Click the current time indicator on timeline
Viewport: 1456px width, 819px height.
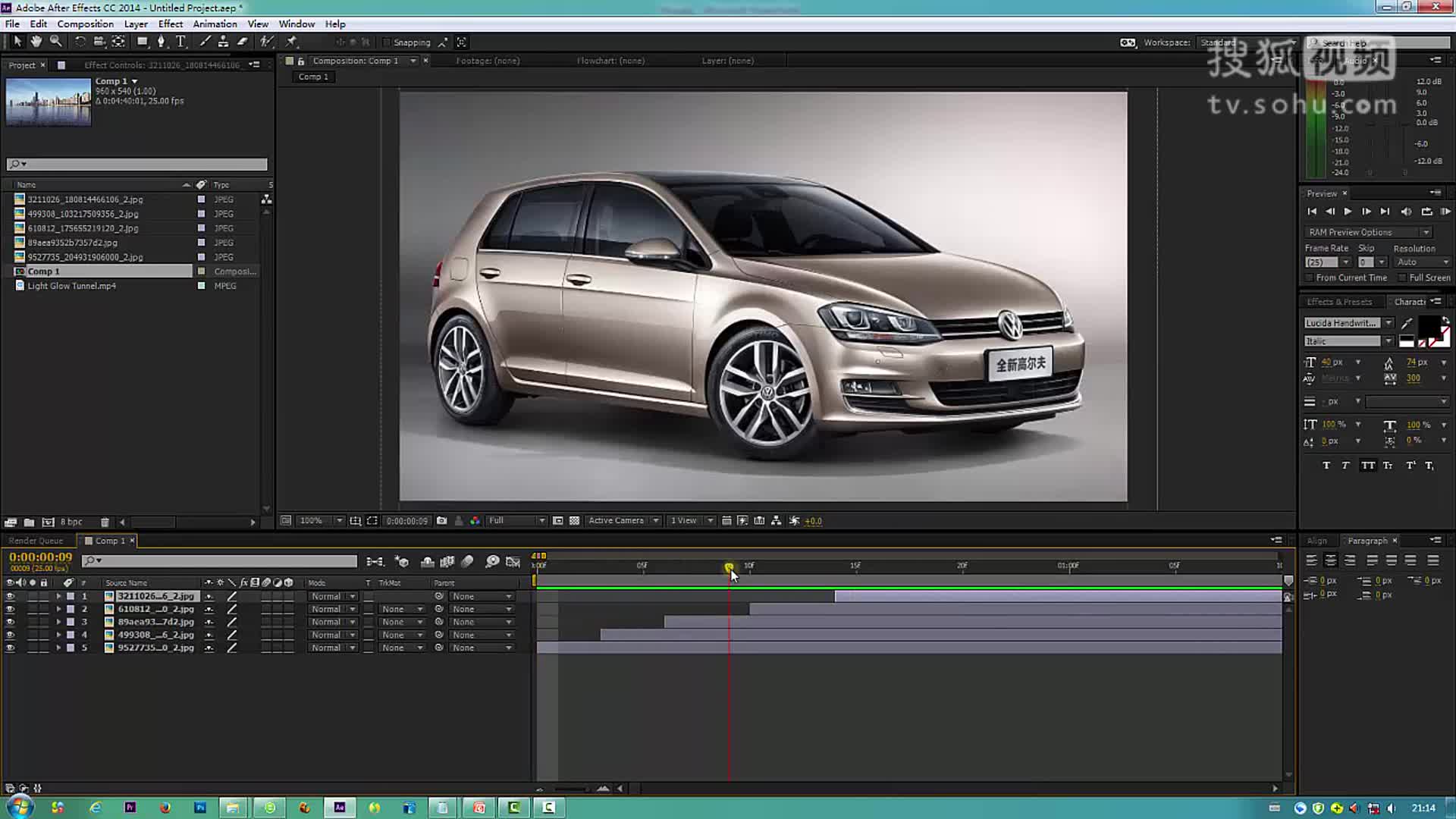(729, 568)
